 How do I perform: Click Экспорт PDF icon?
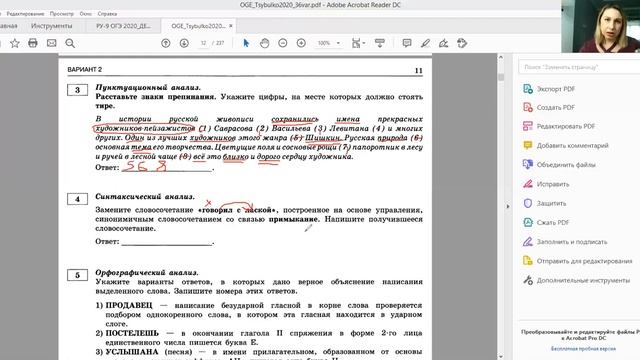click(x=528, y=89)
